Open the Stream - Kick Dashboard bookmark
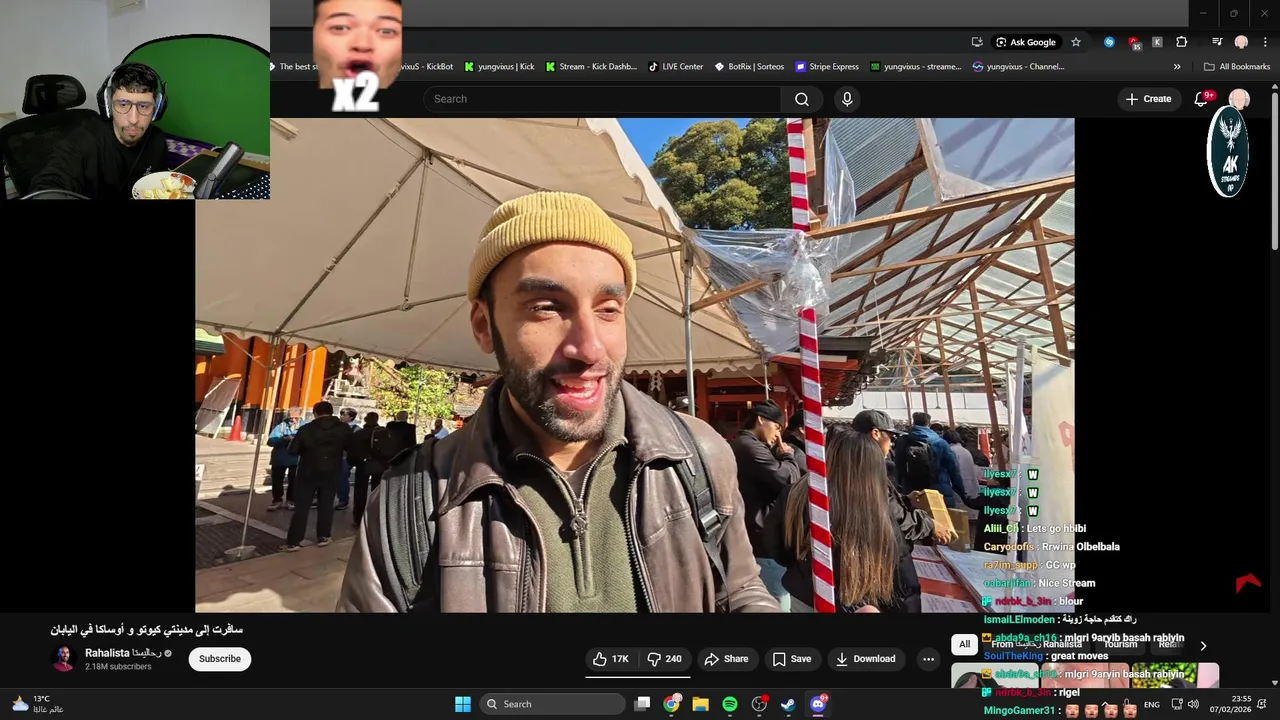Viewport: 1280px width, 720px height. tap(590, 67)
